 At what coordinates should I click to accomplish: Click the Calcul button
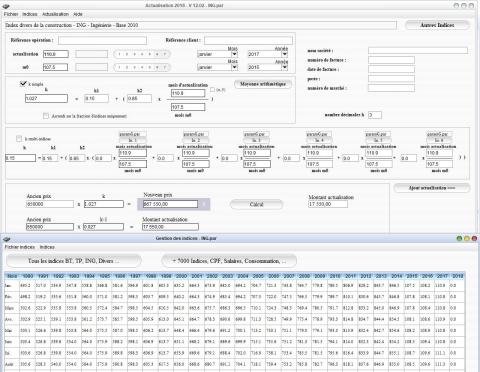(256, 204)
